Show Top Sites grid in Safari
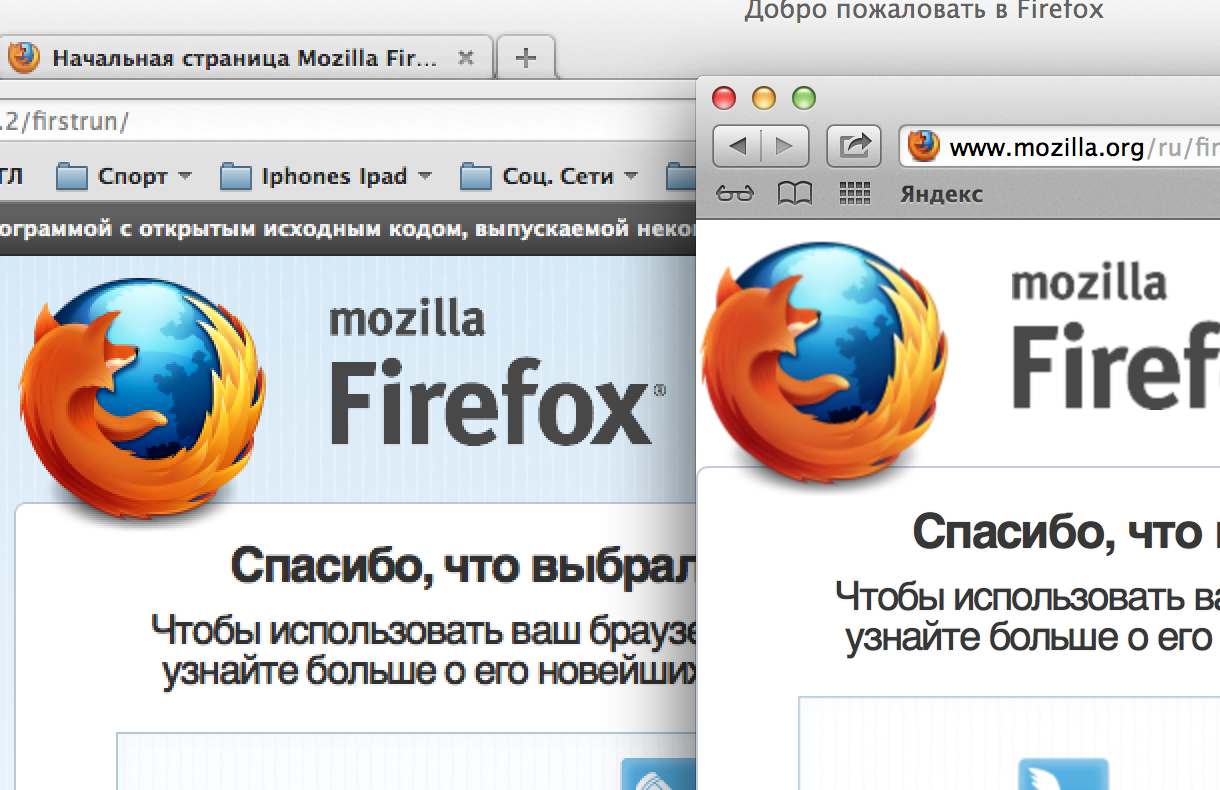 tap(855, 194)
